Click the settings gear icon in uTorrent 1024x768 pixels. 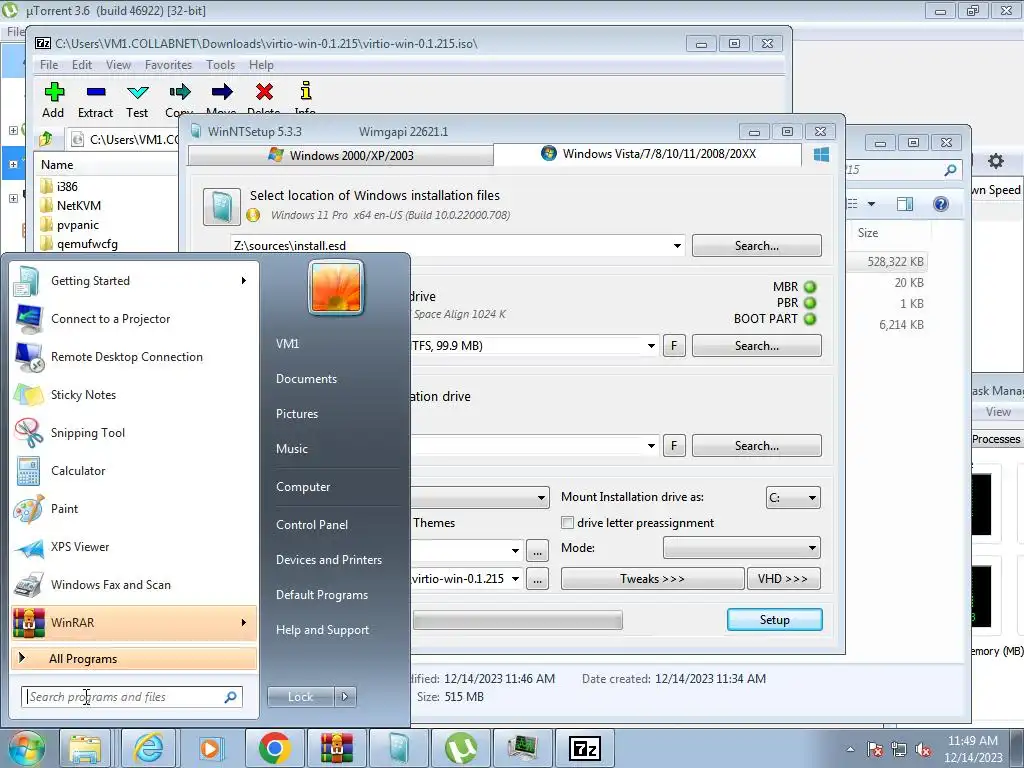(x=995, y=161)
